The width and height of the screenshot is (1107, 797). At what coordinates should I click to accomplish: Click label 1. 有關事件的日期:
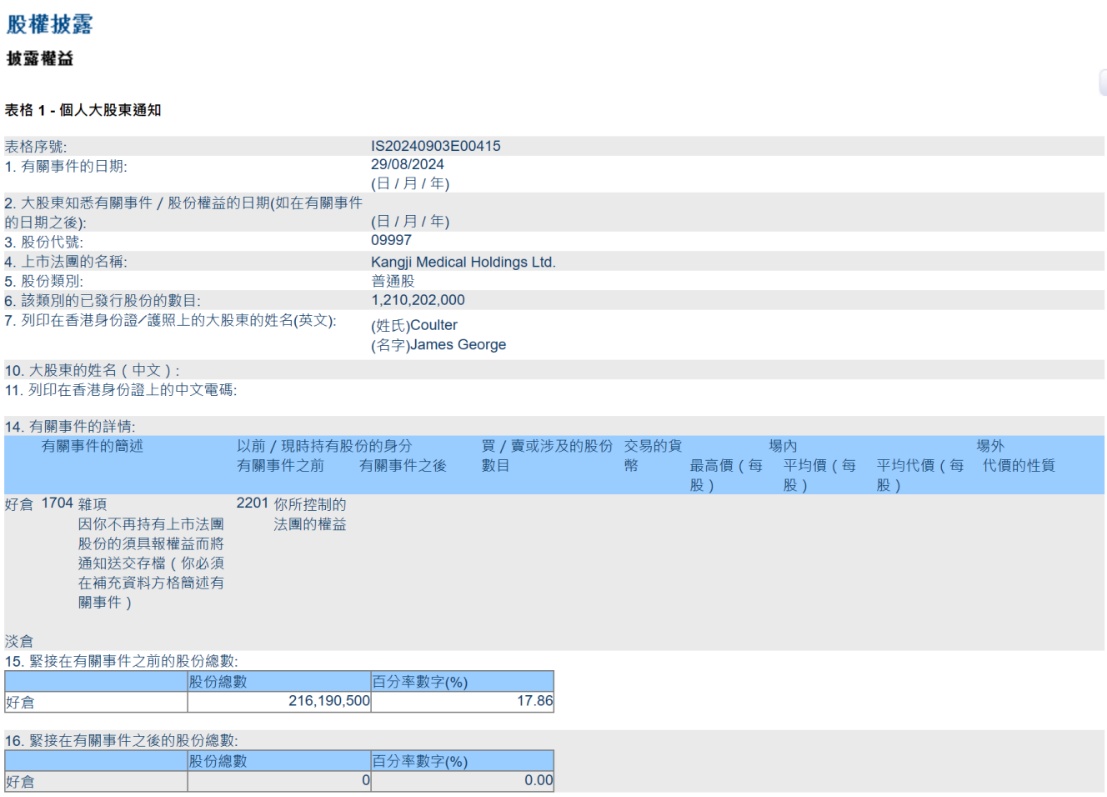pyautogui.click(x=66, y=167)
